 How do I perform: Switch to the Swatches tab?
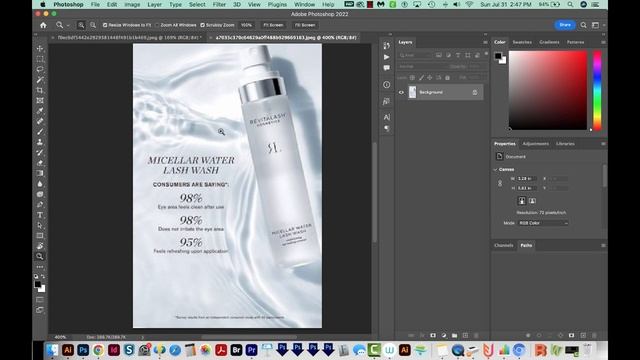522,42
